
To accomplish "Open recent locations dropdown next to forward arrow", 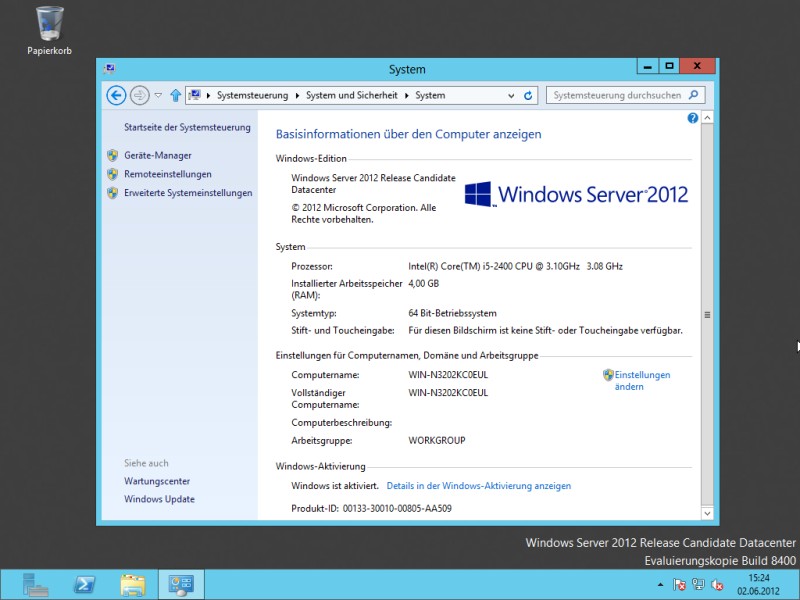I will pyautogui.click(x=158, y=95).
